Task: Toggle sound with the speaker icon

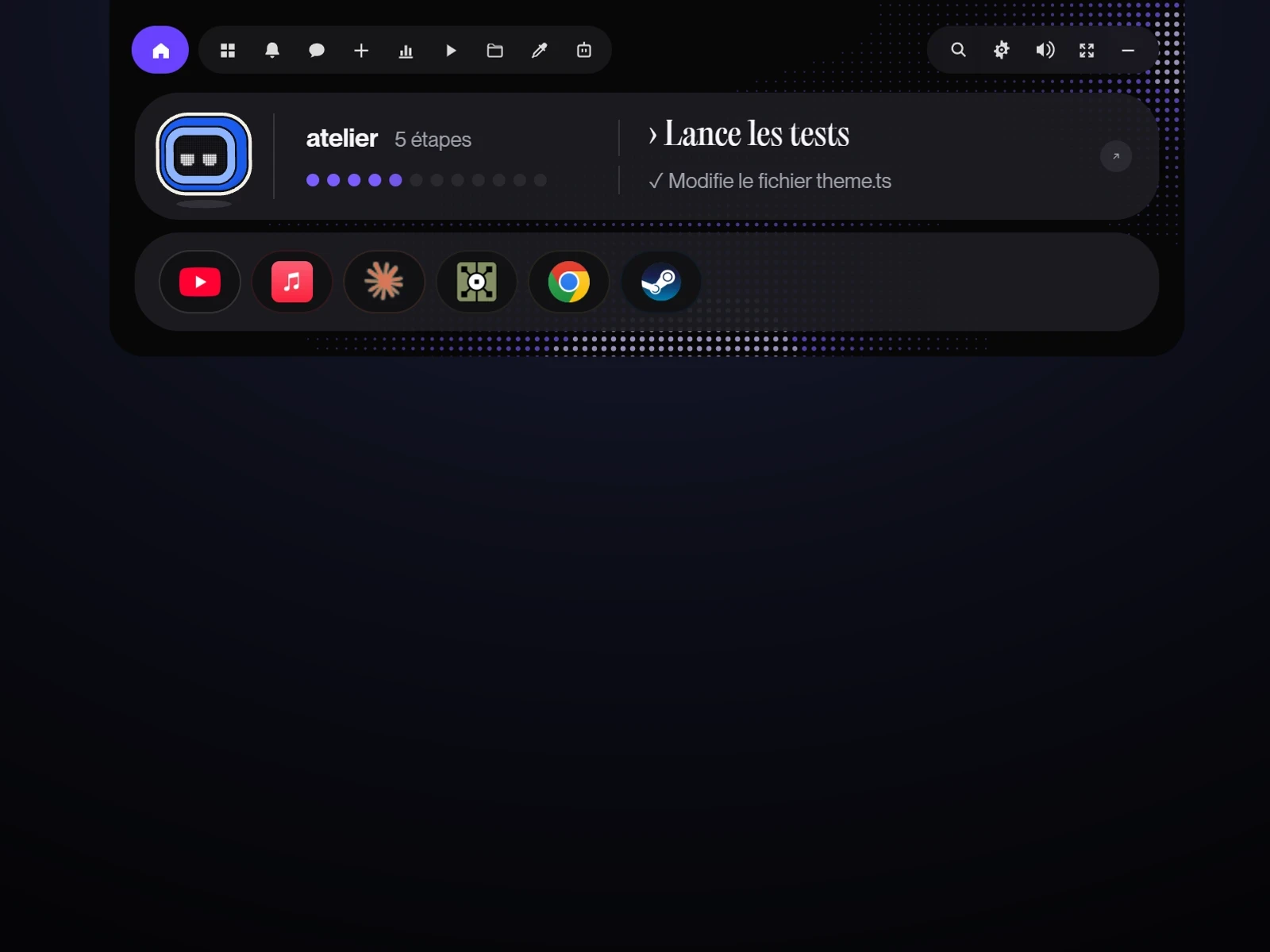Action: point(1045,50)
